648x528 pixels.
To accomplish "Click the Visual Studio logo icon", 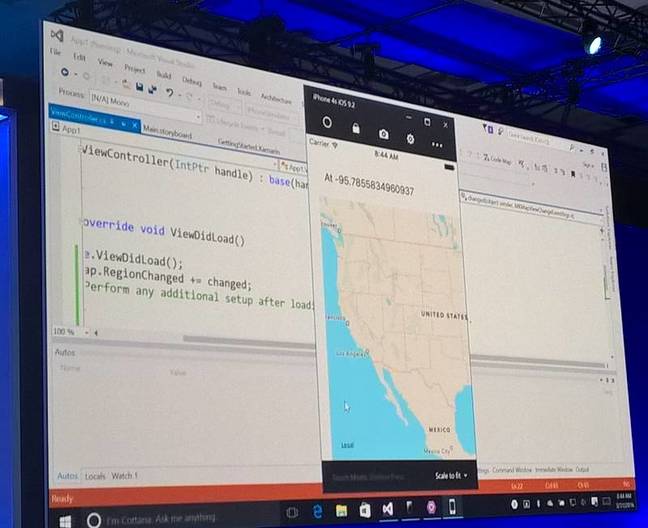I will pyautogui.click(x=57, y=36).
